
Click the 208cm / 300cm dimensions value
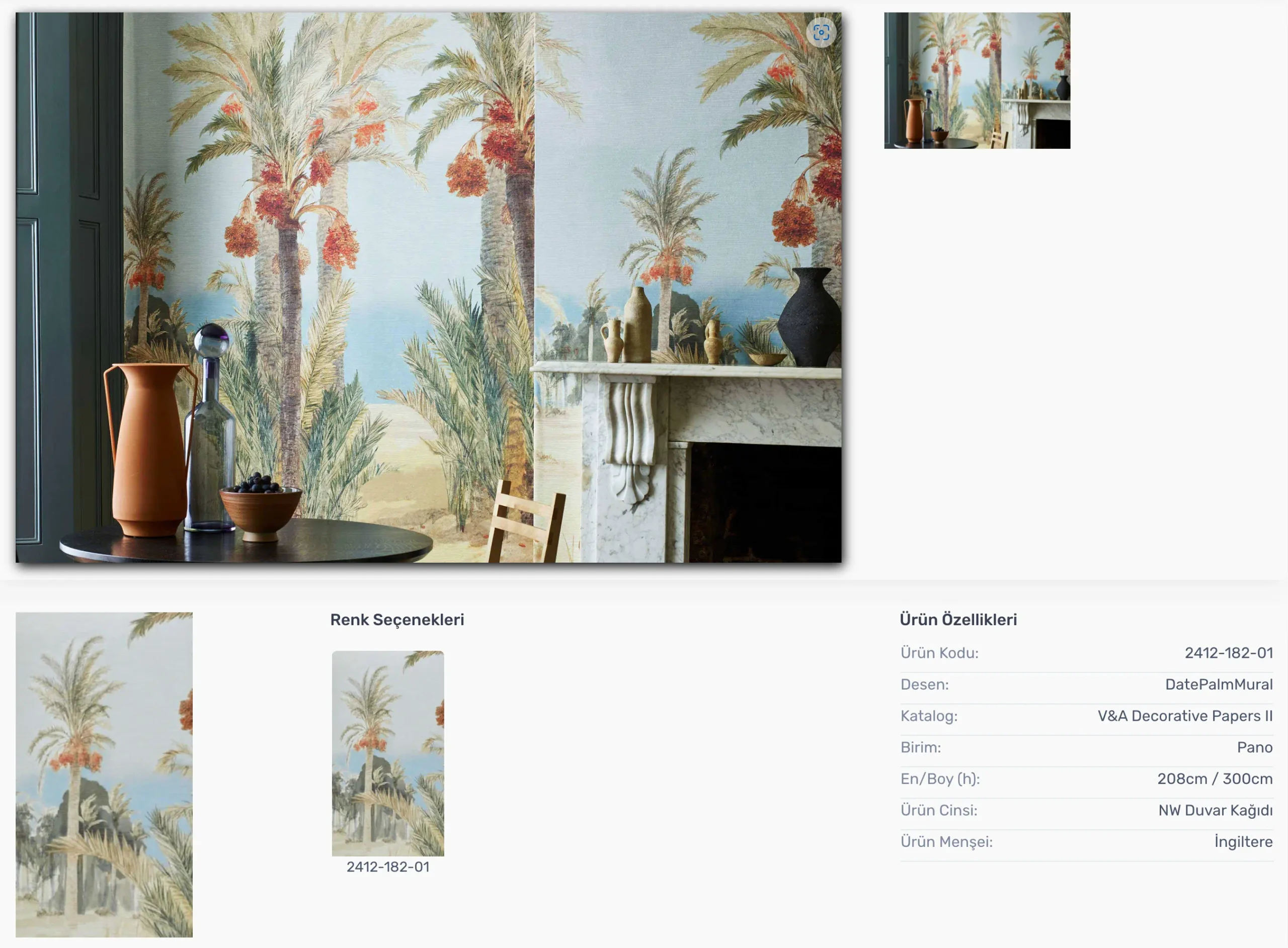(x=1215, y=780)
